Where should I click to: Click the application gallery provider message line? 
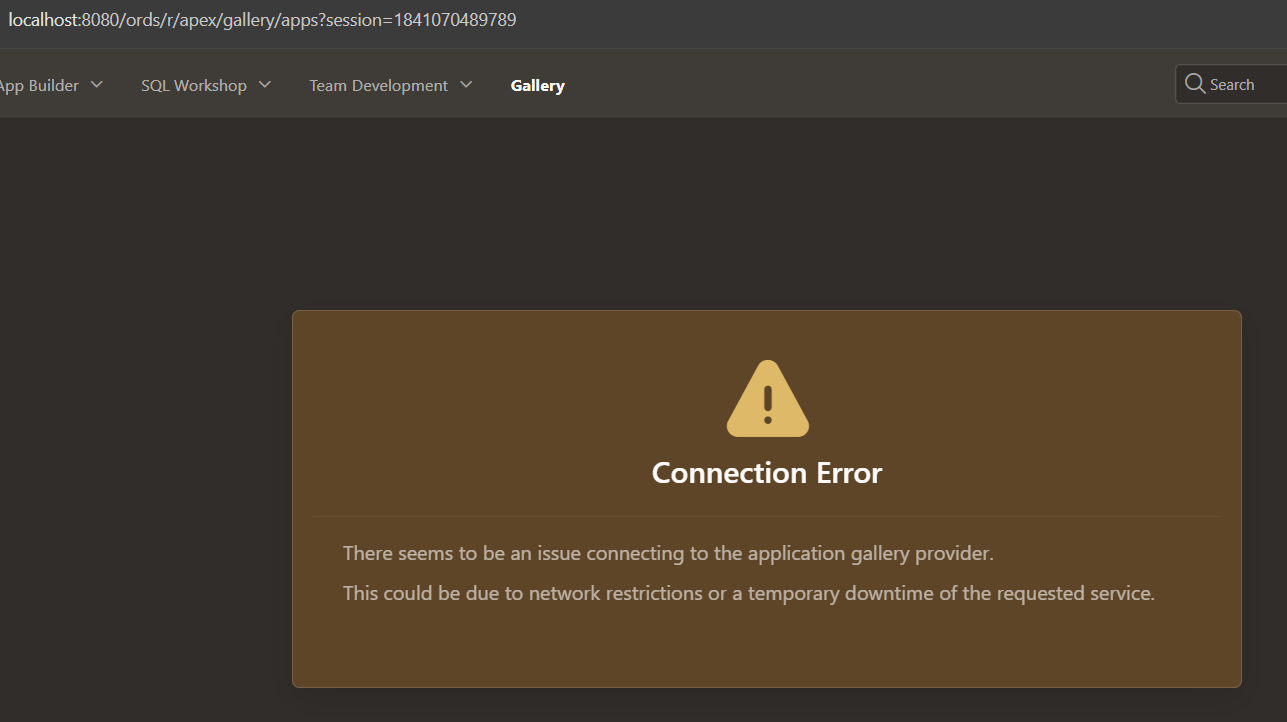[x=668, y=553]
